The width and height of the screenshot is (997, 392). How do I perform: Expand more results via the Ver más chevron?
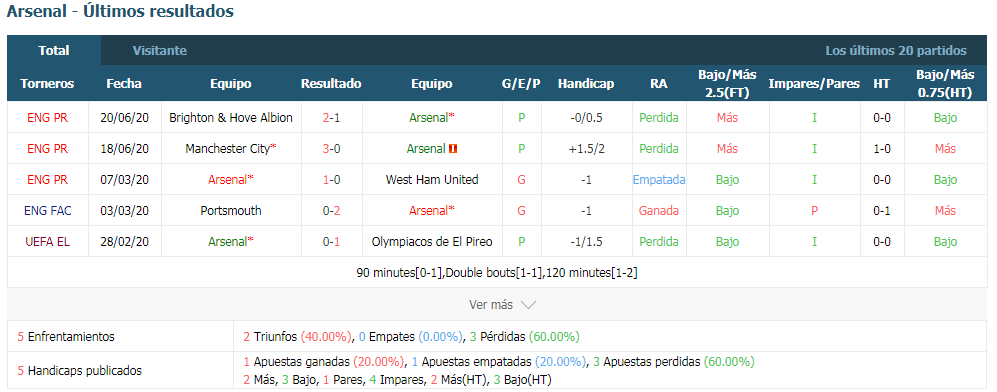(528, 305)
